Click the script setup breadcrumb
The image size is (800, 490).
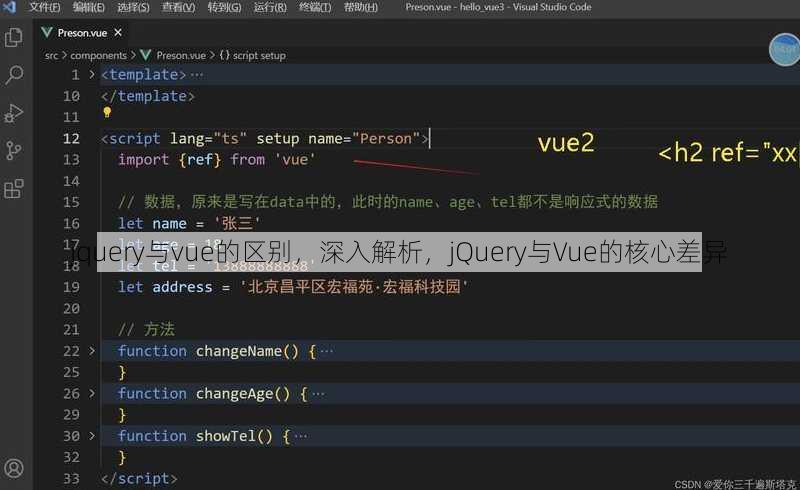pyautogui.click(x=259, y=55)
